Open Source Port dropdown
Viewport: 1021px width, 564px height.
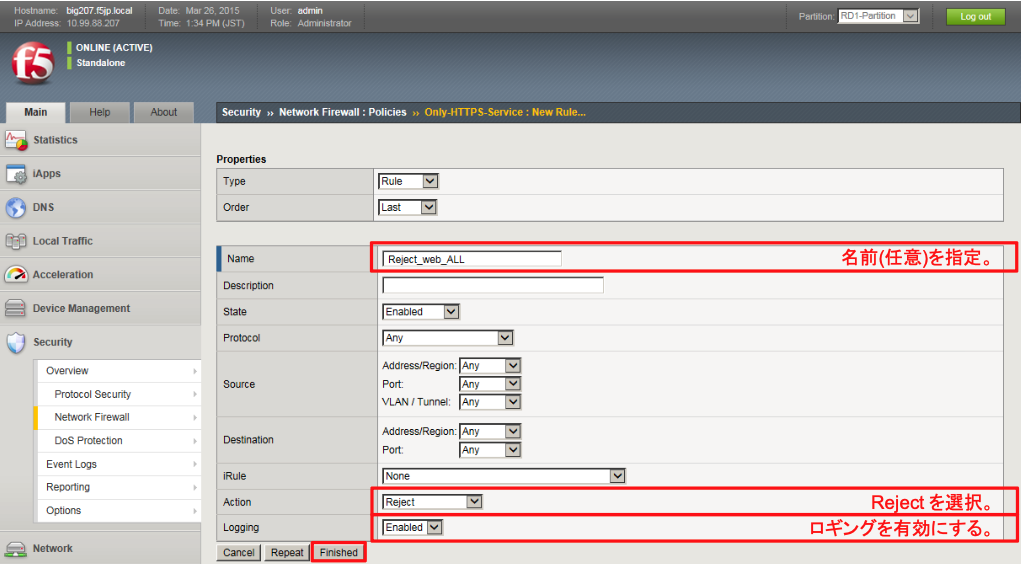[x=490, y=384]
